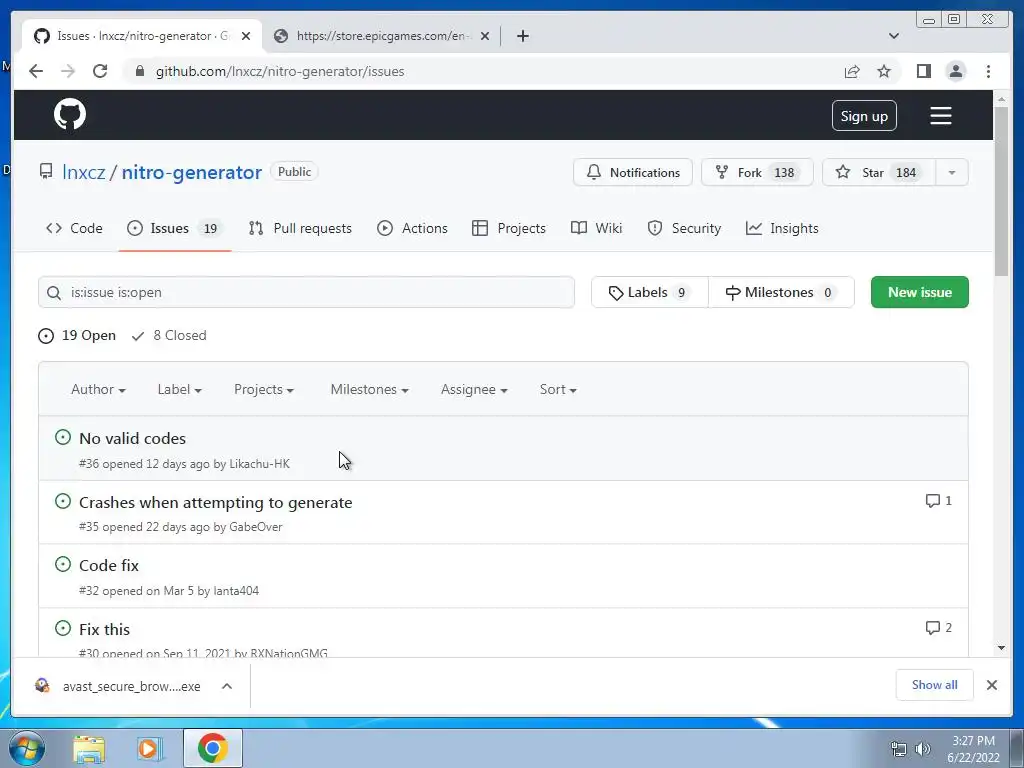Show the 8 Closed issues

169,335
